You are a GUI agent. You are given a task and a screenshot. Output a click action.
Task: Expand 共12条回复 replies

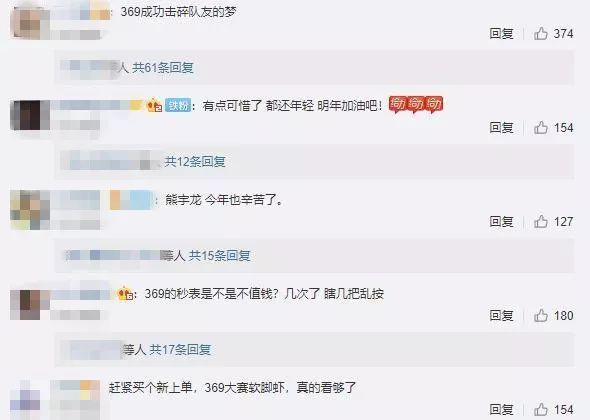coord(195,162)
